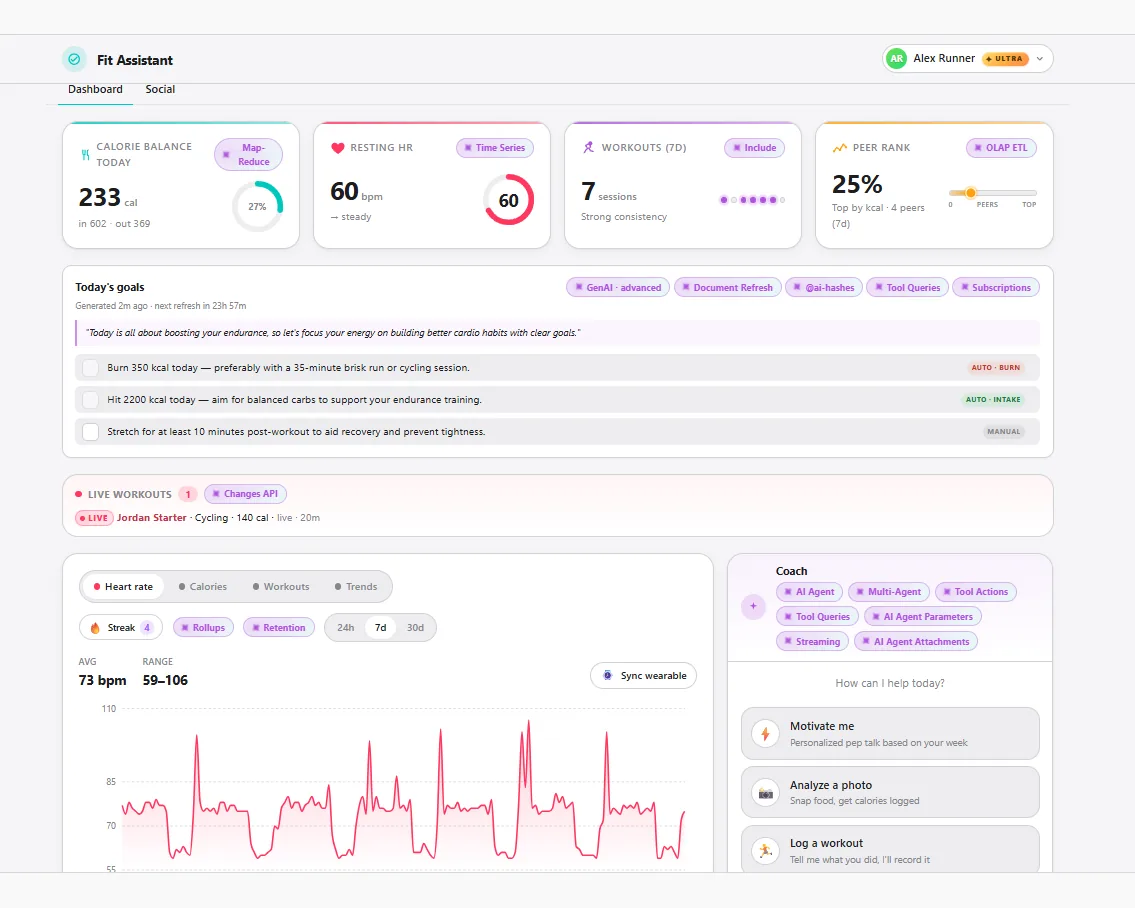
Task: Click the Tool Queries tag in Today's goals
Action: [907, 287]
